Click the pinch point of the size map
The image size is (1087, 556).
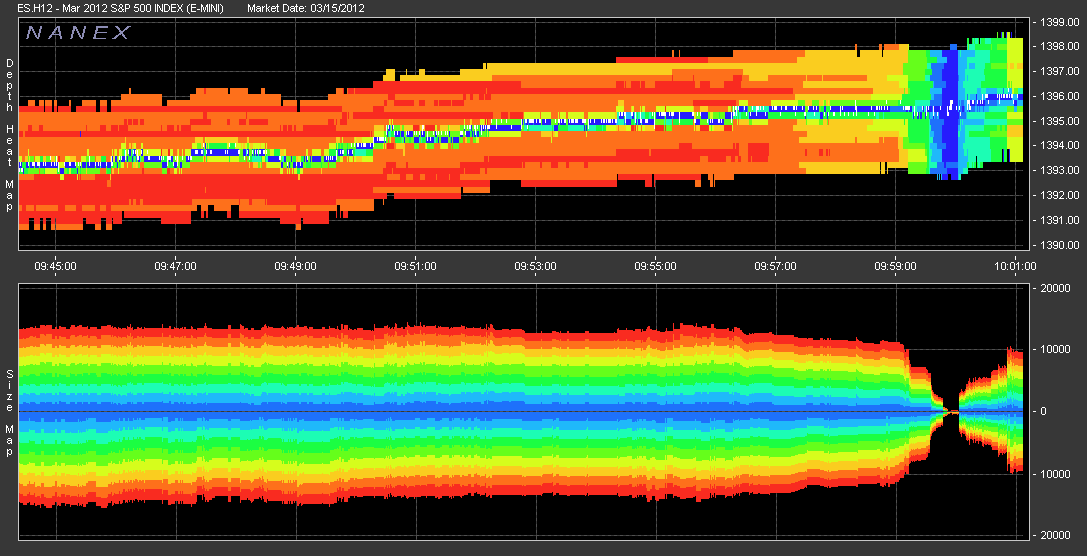(x=952, y=412)
